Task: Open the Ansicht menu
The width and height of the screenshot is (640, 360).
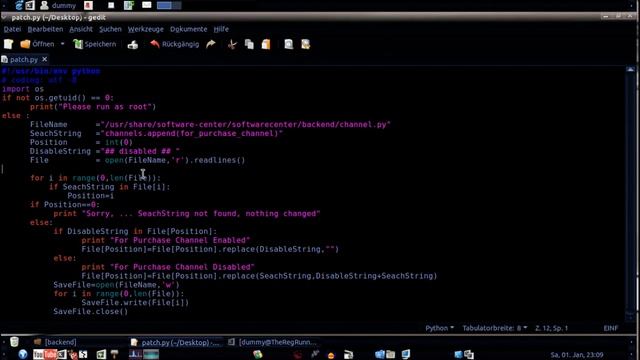Action: pyautogui.click(x=81, y=29)
